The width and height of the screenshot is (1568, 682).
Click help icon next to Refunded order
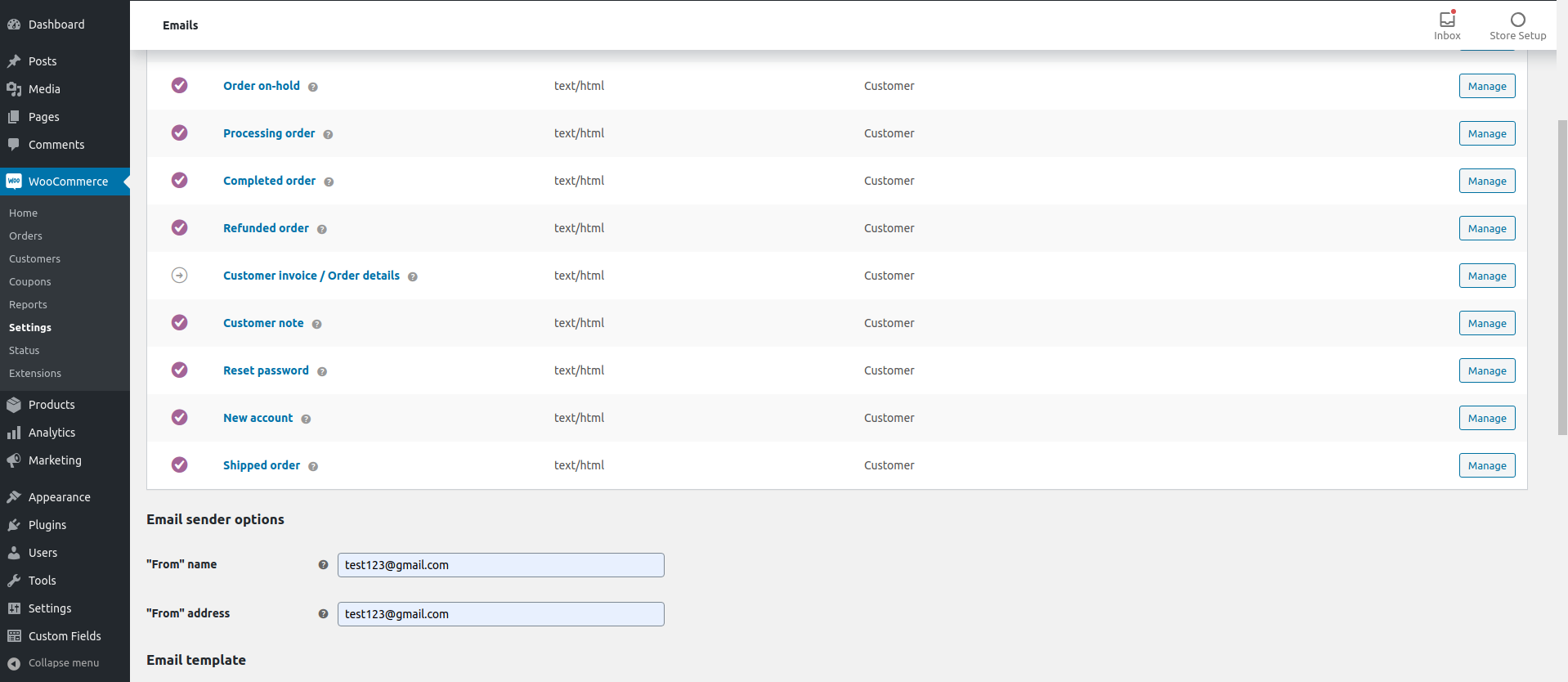(322, 229)
